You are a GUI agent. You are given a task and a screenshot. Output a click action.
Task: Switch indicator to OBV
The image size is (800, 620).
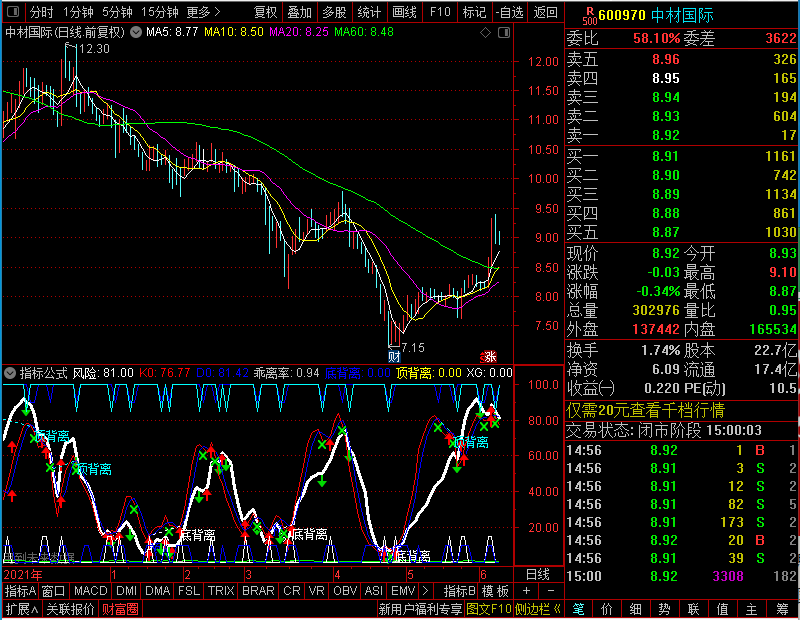click(345, 591)
